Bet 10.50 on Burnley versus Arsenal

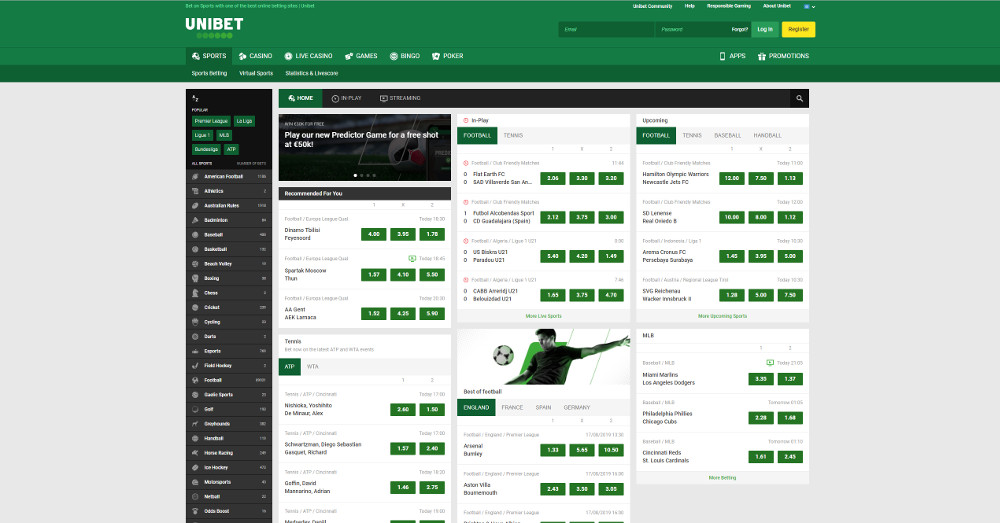(611, 450)
